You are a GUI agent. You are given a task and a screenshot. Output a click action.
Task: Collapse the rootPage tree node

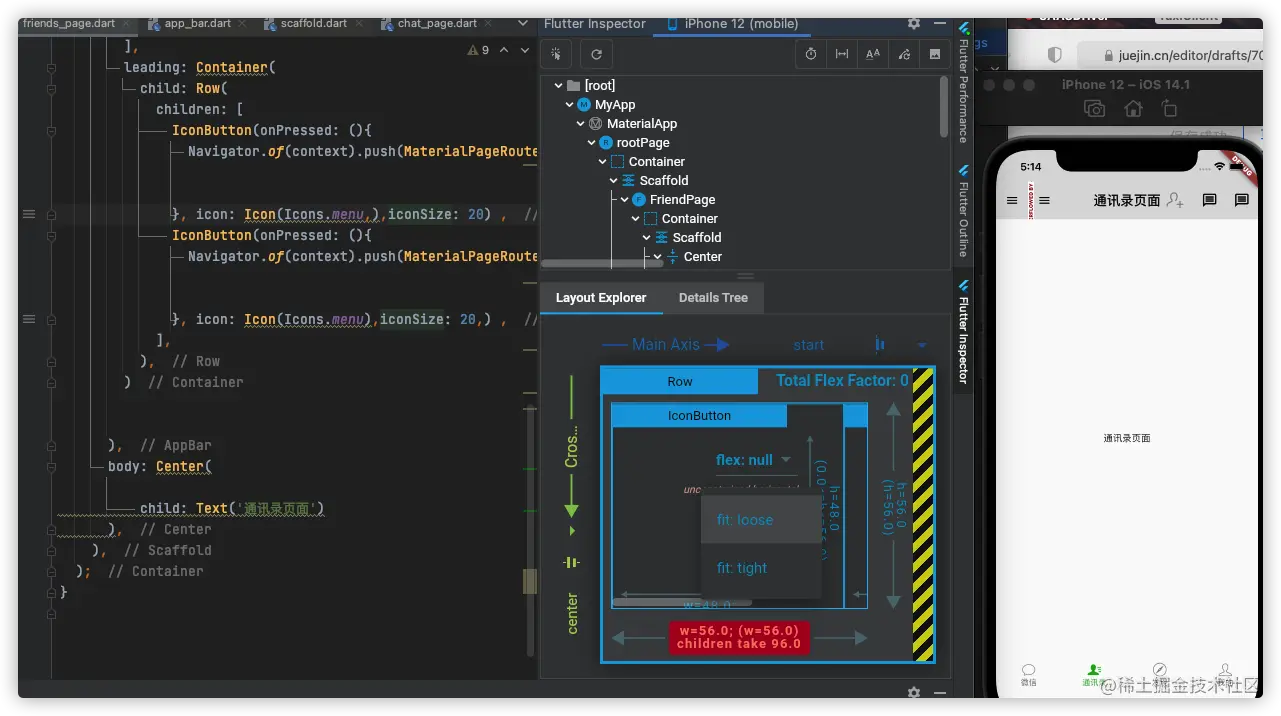591,143
